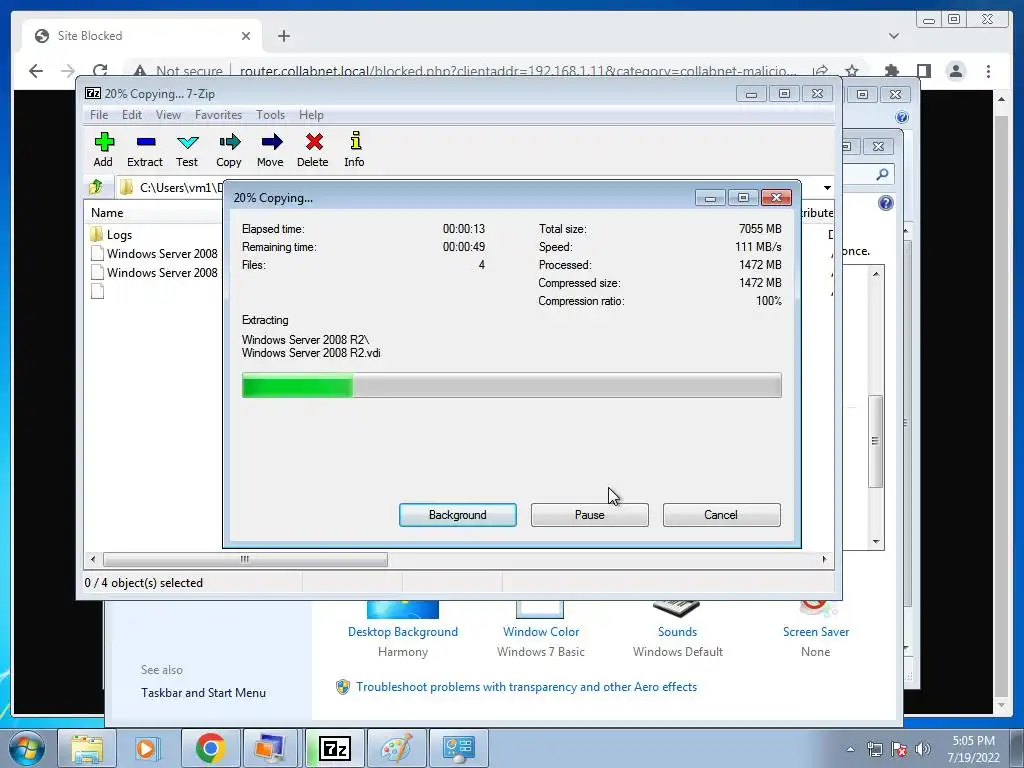Open the File menu in 7-Zip
Viewport: 1024px width, 768px height.
click(x=99, y=115)
